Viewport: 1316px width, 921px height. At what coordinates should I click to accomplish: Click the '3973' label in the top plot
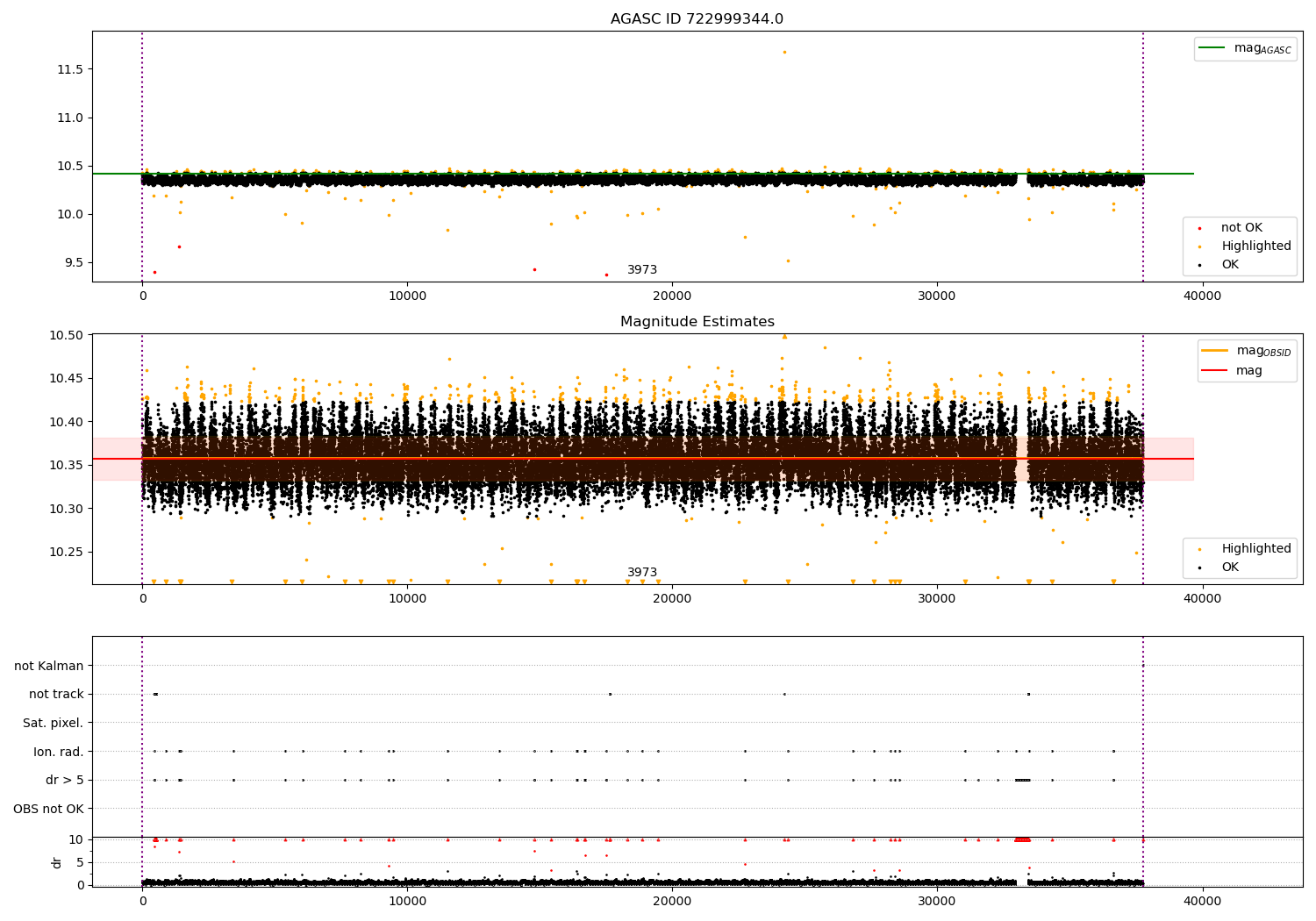[x=642, y=270]
